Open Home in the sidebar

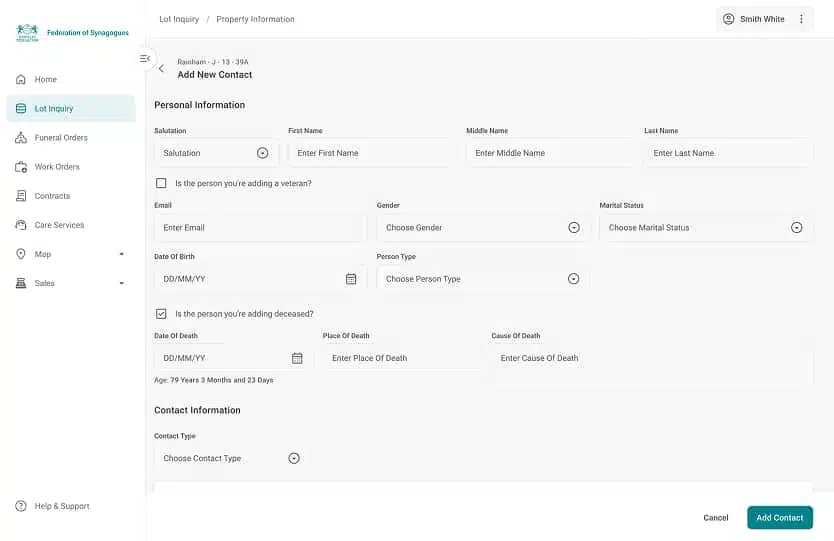pos(71,79)
